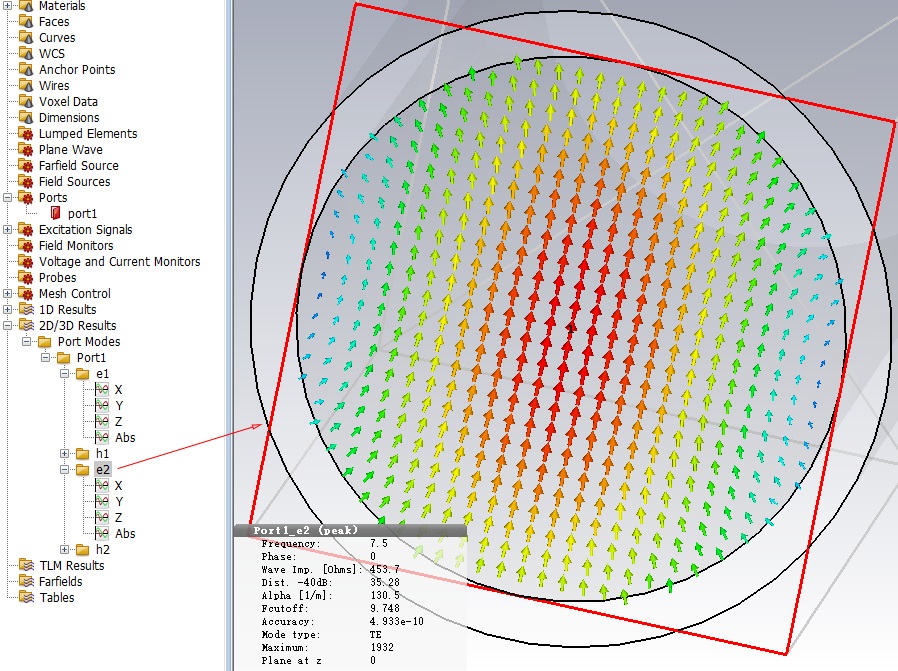Click the Alpha value 130.5

click(x=384, y=595)
